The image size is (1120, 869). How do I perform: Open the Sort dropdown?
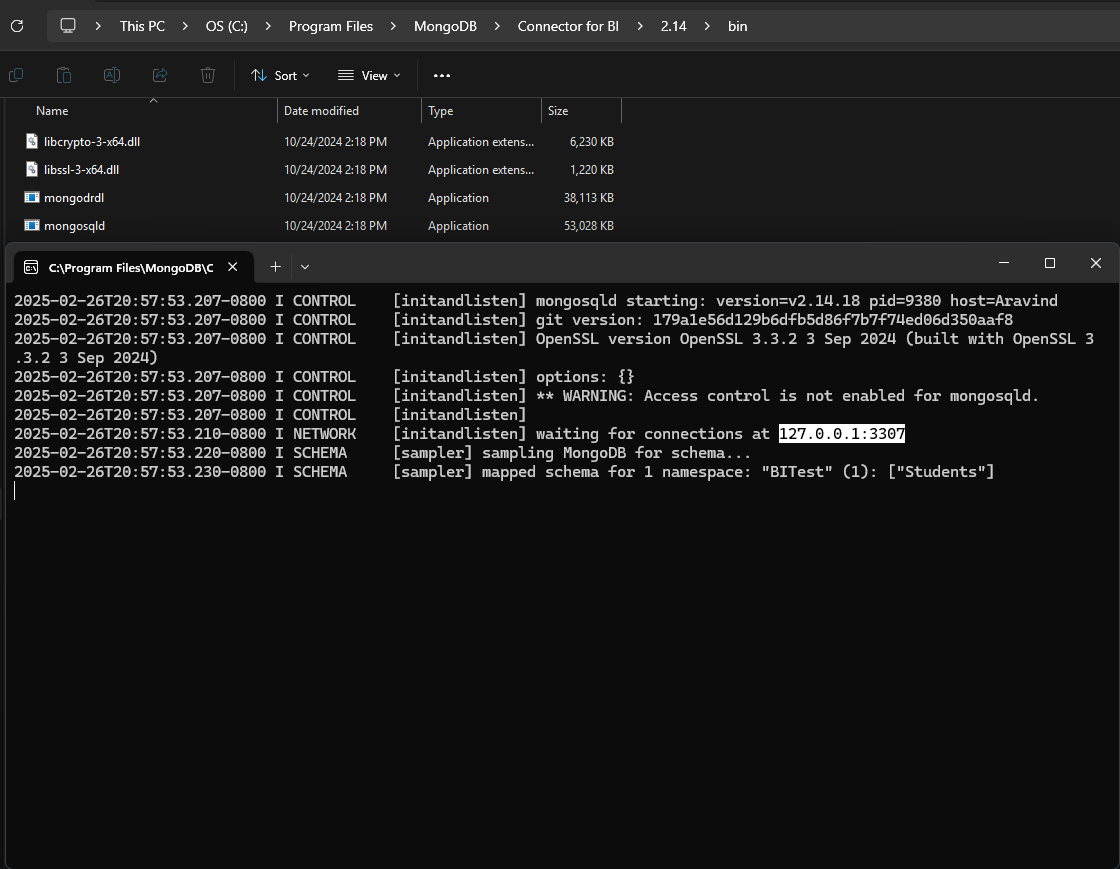click(280, 75)
